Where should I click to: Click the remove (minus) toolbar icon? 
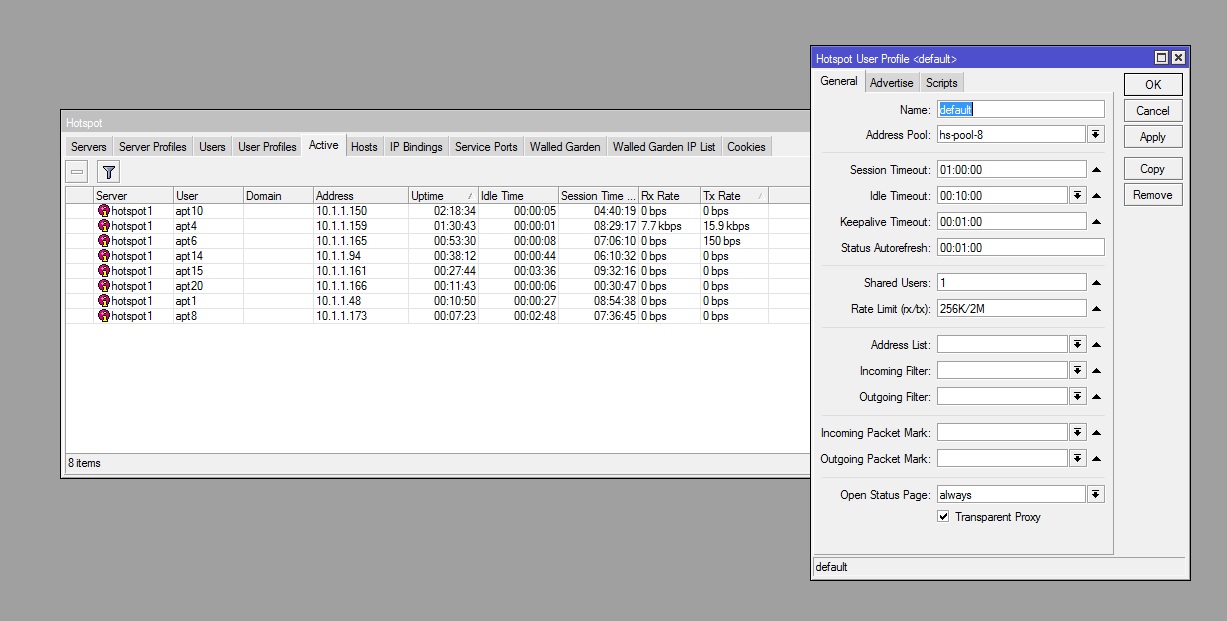pyautogui.click(x=77, y=171)
